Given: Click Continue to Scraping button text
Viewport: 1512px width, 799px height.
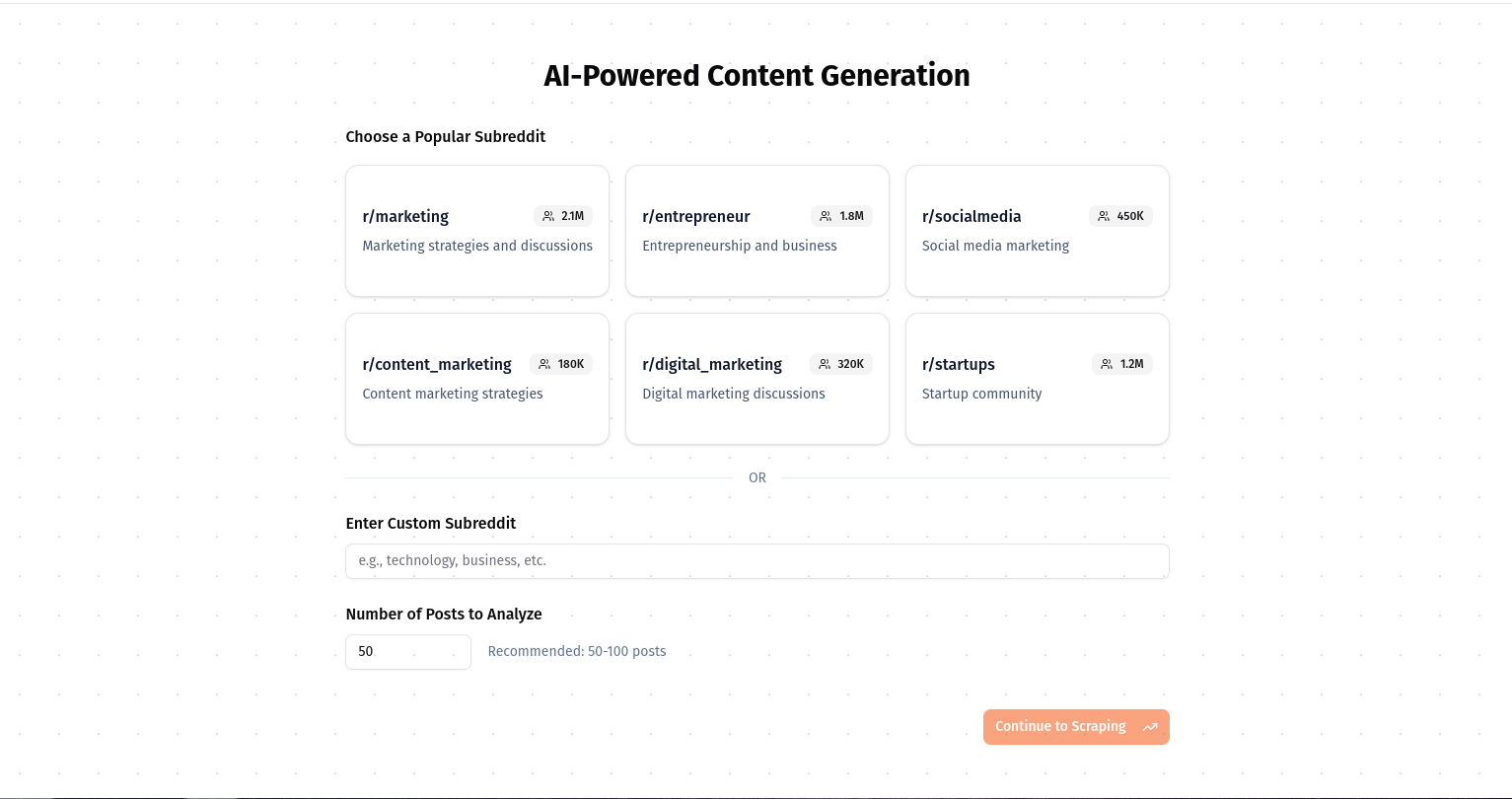Looking at the screenshot, I should point(1060,727).
